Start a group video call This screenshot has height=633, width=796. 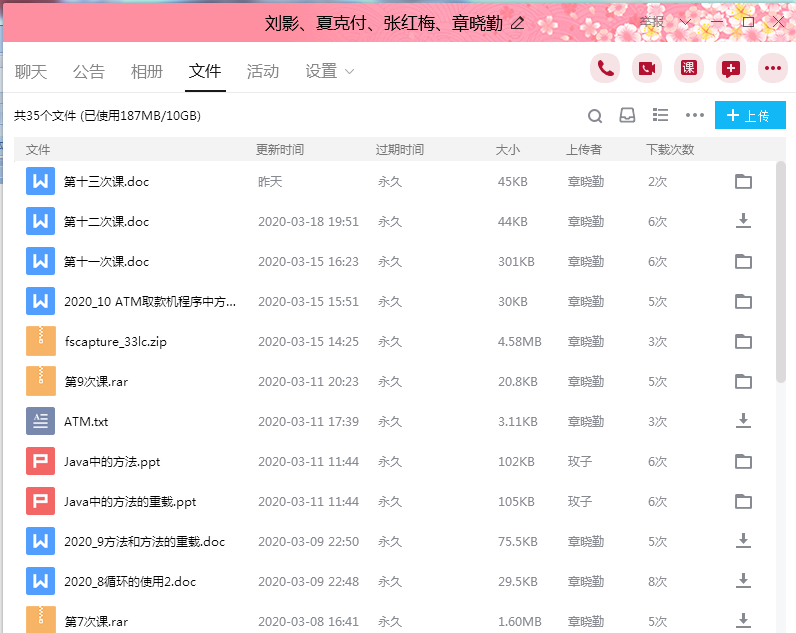(x=647, y=68)
